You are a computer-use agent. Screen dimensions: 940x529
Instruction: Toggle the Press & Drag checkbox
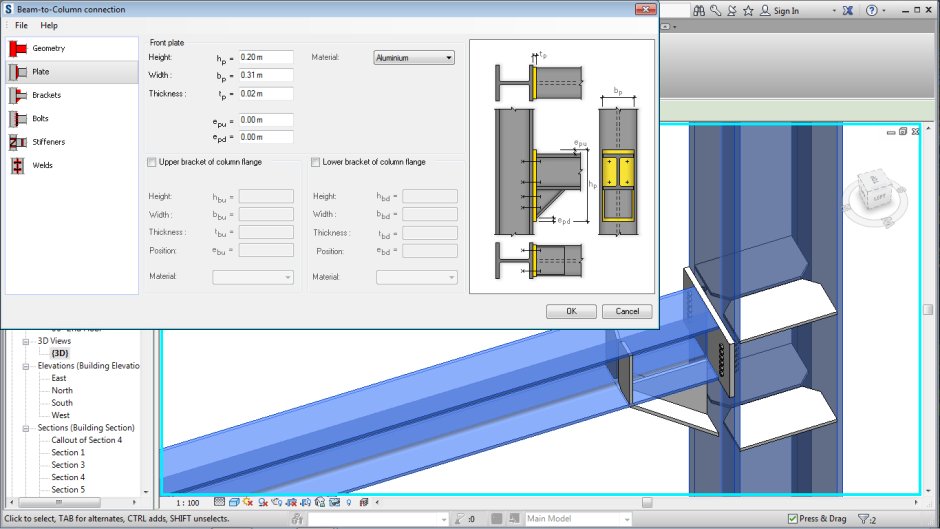coord(793,519)
